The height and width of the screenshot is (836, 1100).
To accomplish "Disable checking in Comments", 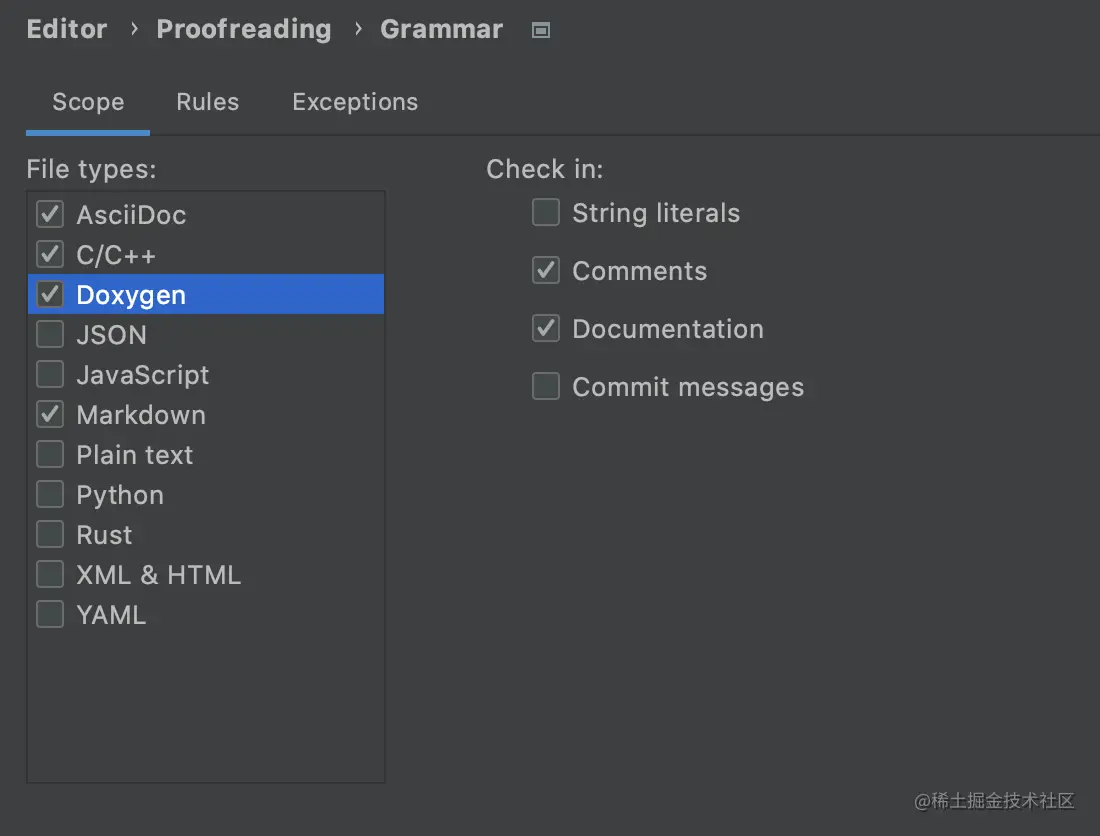I will tap(546, 271).
